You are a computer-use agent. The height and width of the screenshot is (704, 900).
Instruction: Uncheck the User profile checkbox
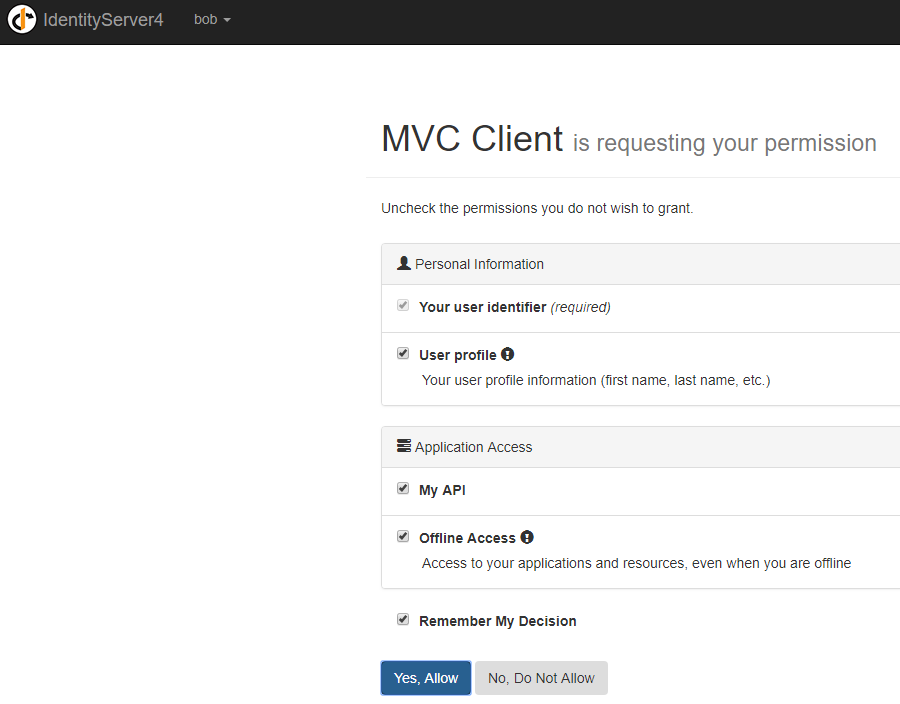(x=403, y=353)
